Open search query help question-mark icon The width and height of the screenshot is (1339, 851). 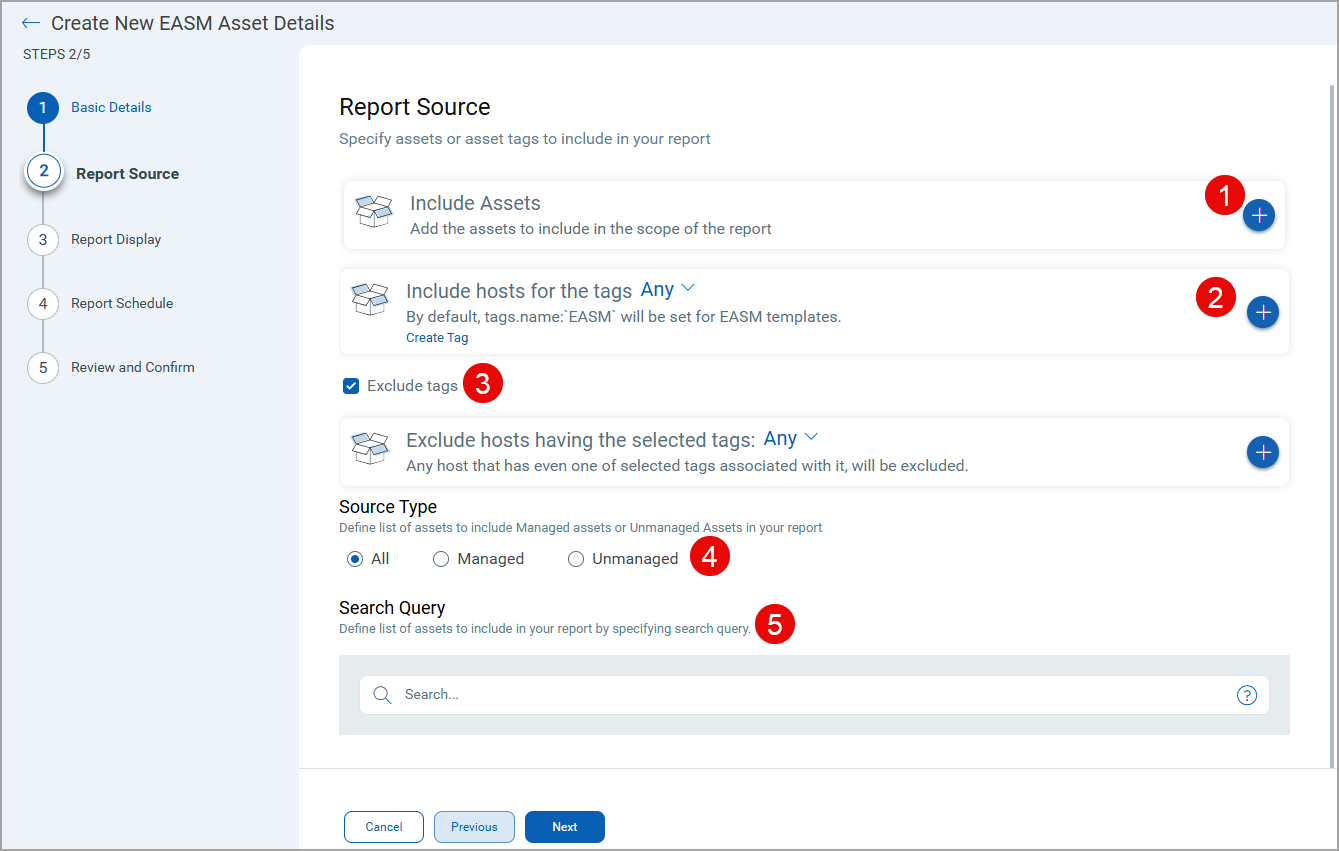click(1246, 695)
